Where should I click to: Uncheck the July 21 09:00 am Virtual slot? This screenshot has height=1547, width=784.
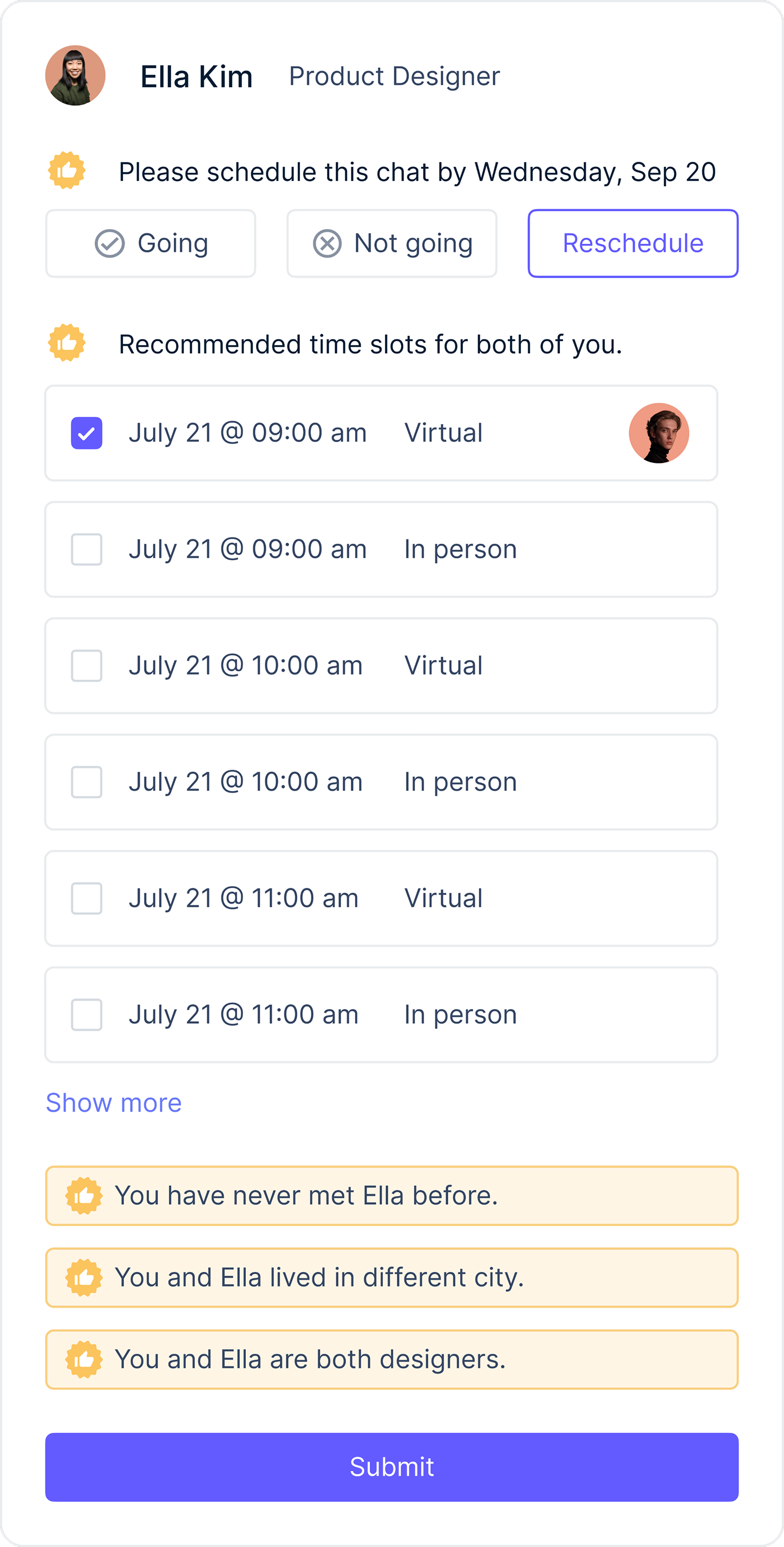(86, 432)
